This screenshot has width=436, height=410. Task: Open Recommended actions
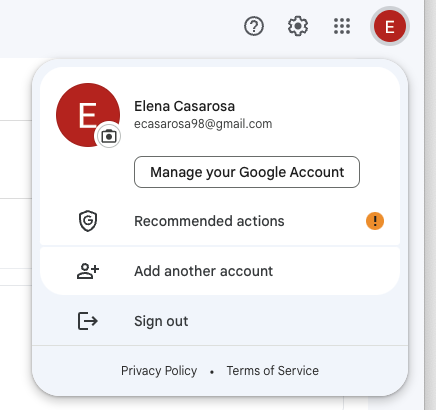pyautogui.click(x=220, y=221)
